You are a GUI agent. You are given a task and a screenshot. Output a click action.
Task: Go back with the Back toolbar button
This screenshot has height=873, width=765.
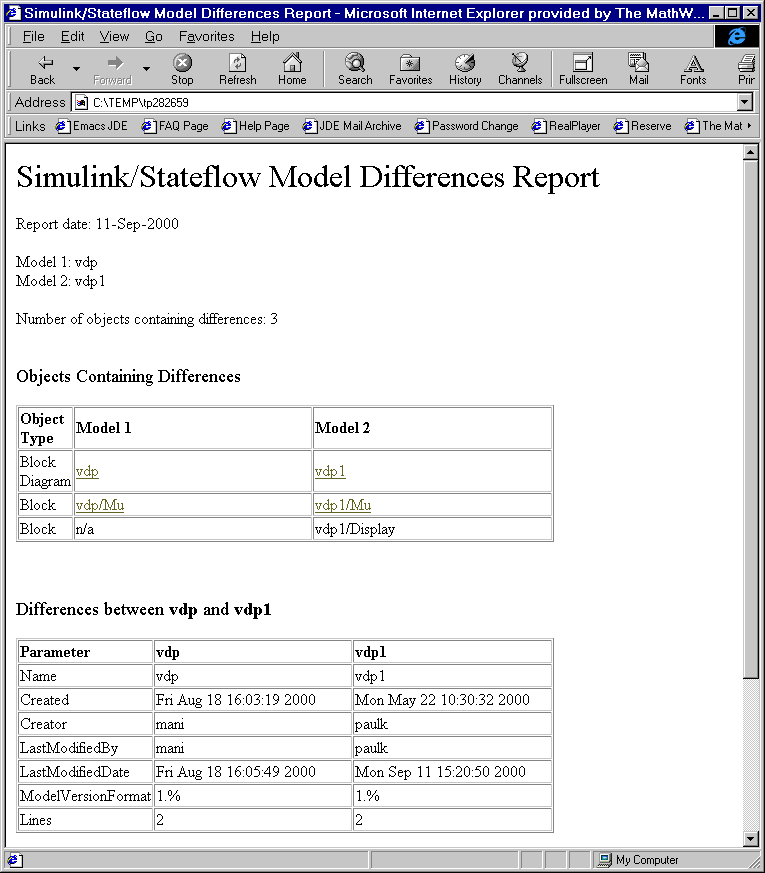coord(43,70)
